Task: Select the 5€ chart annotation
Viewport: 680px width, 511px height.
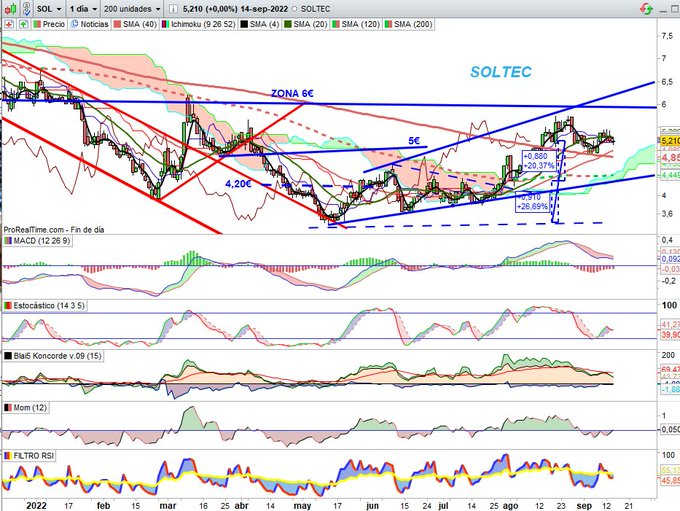Action: point(414,141)
